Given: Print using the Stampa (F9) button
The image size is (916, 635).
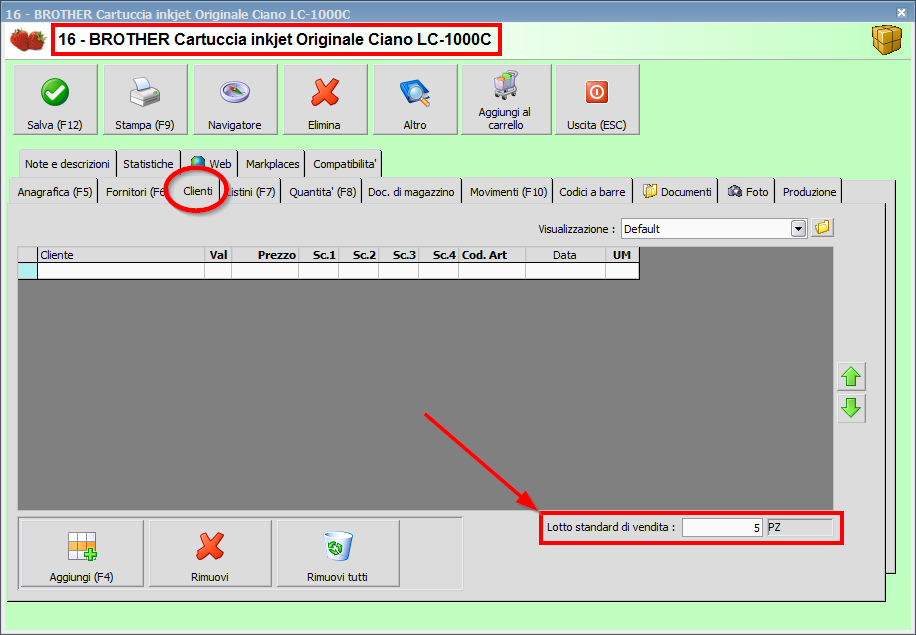Looking at the screenshot, I should pyautogui.click(x=145, y=99).
